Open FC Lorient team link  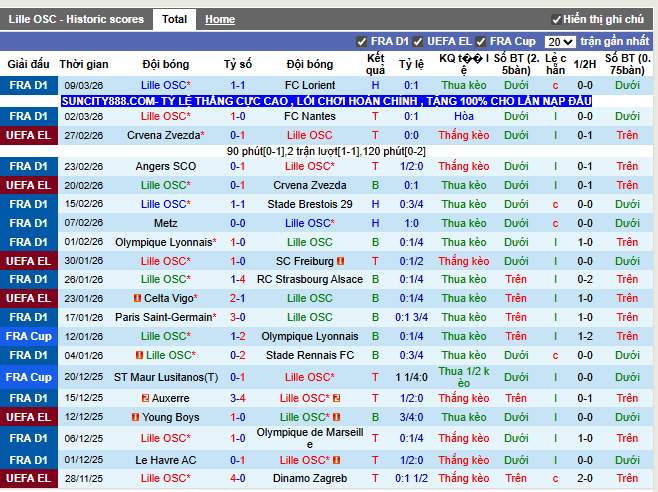point(310,85)
